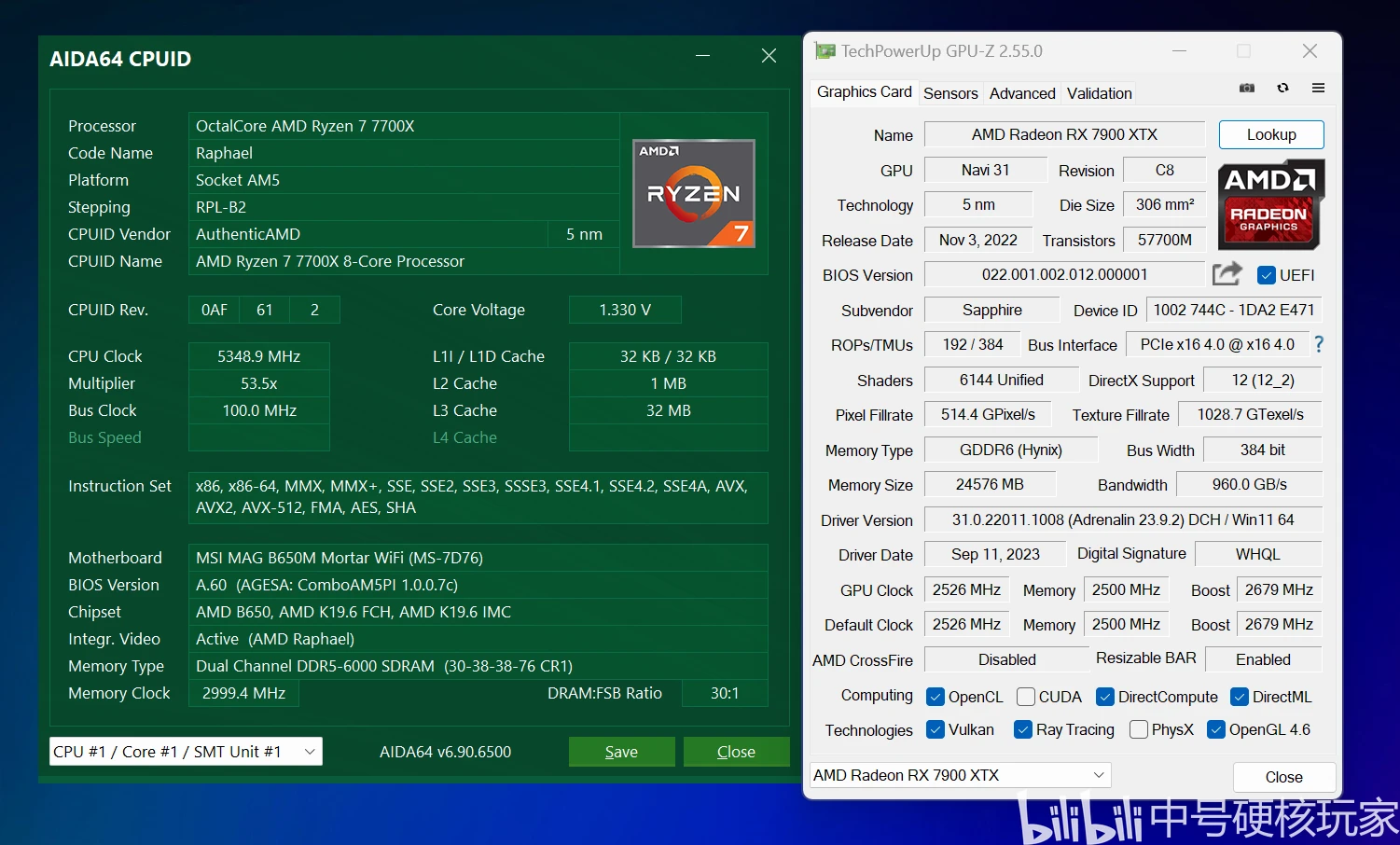Click the Digital Signature WHQL field
The height and width of the screenshot is (845, 1400).
point(1258,554)
